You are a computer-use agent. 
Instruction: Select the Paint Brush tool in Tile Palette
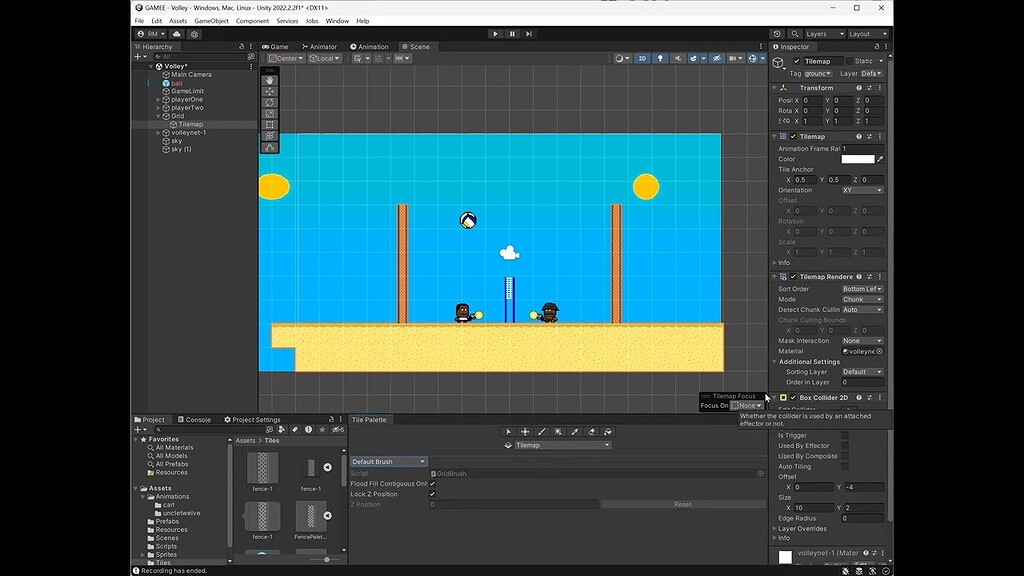pos(541,432)
